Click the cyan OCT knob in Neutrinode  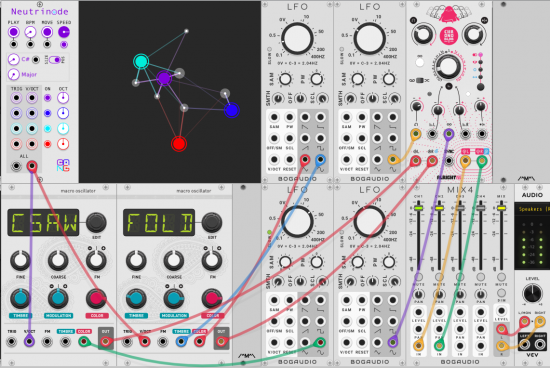pos(63,129)
